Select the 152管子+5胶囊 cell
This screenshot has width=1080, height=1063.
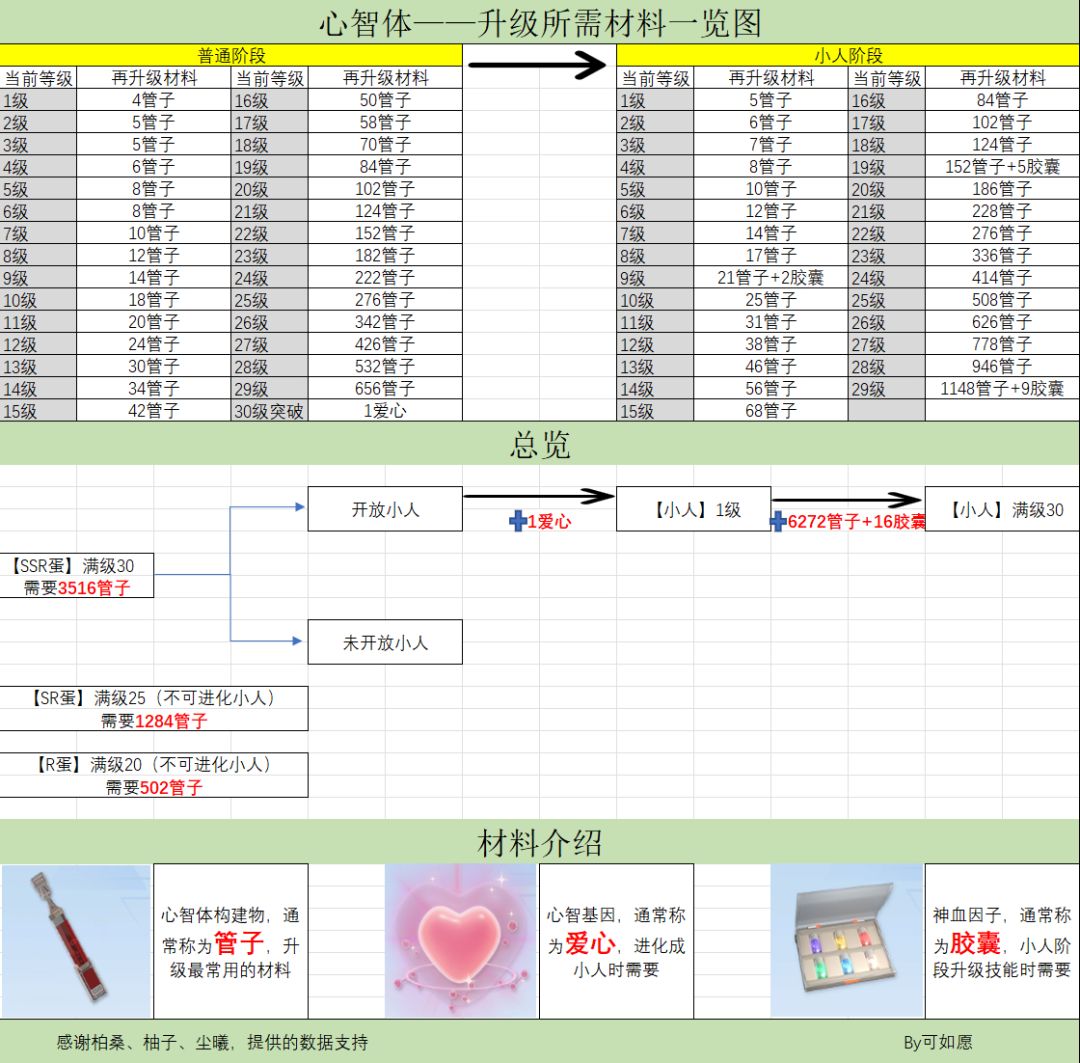point(1002,167)
